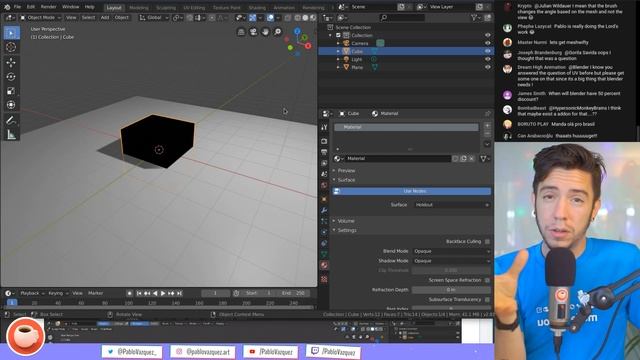This screenshot has height=360, width=640.
Task: Hide the Collection via its eye icon
Action: pyautogui.click(x=487, y=36)
